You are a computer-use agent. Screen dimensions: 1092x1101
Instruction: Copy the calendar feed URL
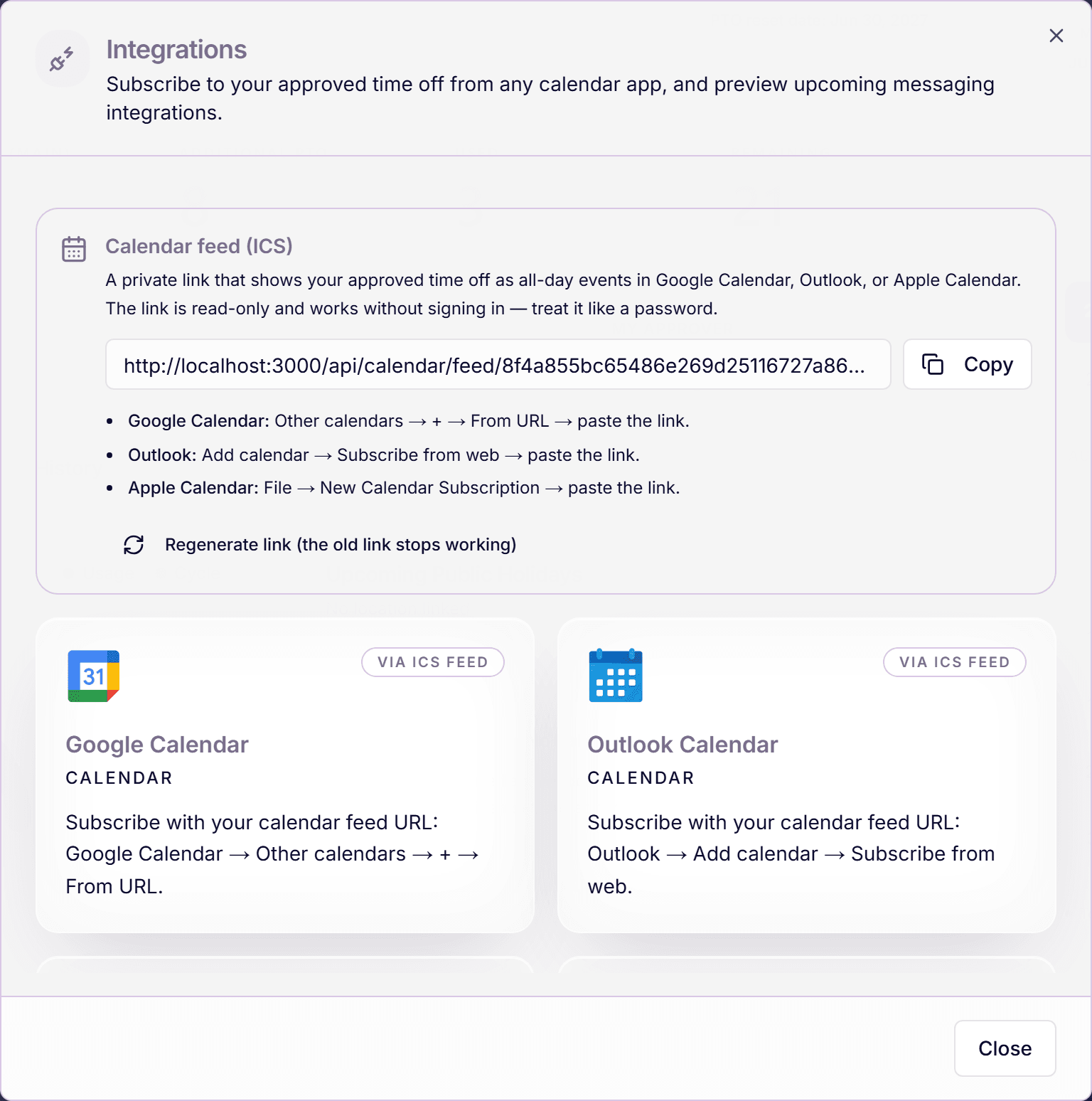pyautogui.click(x=967, y=364)
